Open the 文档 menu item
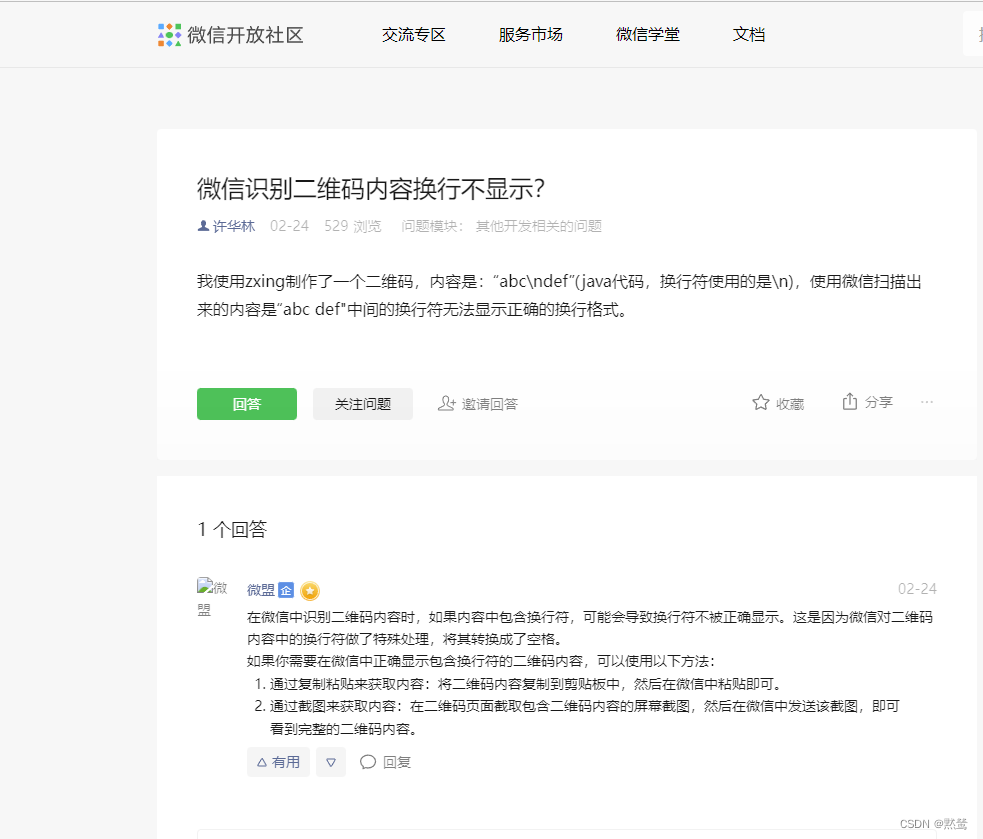The width and height of the screenshot is (983, 839). pos(749,35)
